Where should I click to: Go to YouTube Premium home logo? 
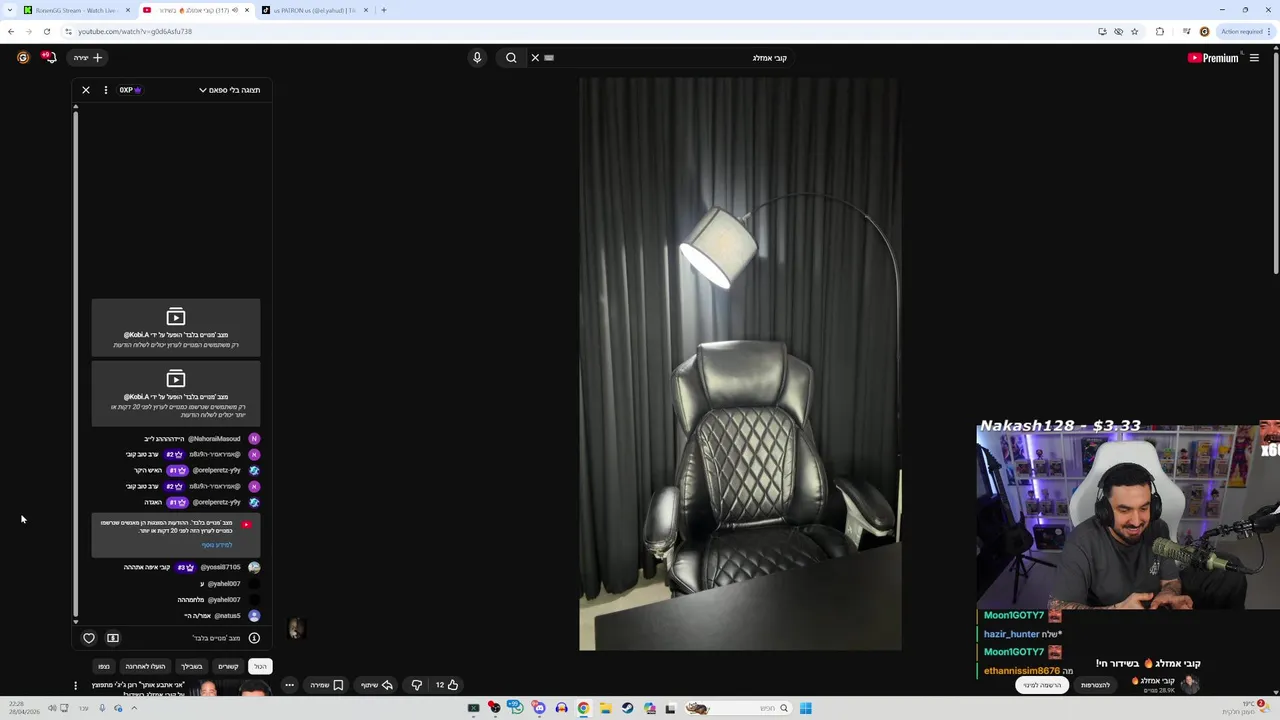point(1213,58)
